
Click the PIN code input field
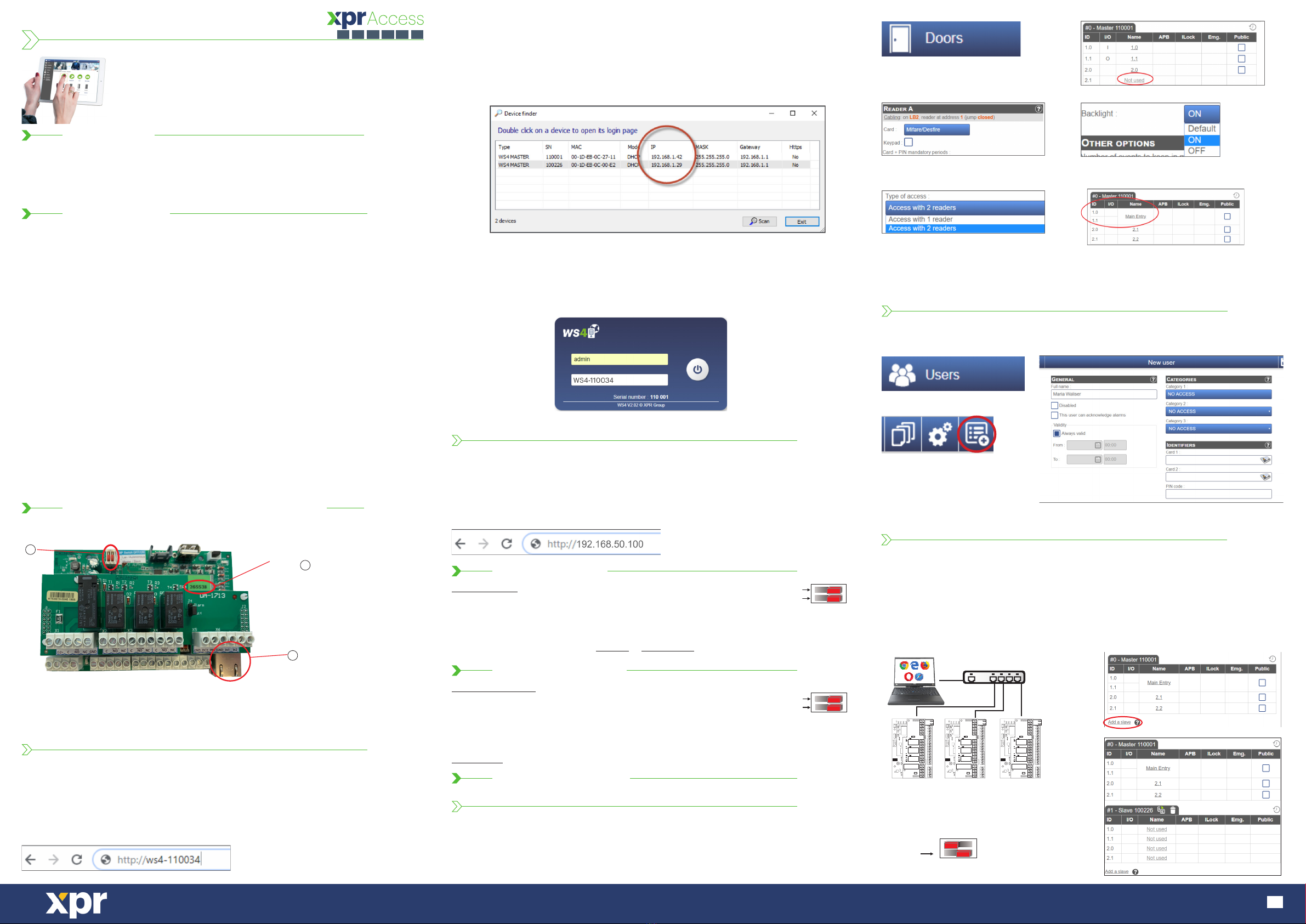(1218, 495)
